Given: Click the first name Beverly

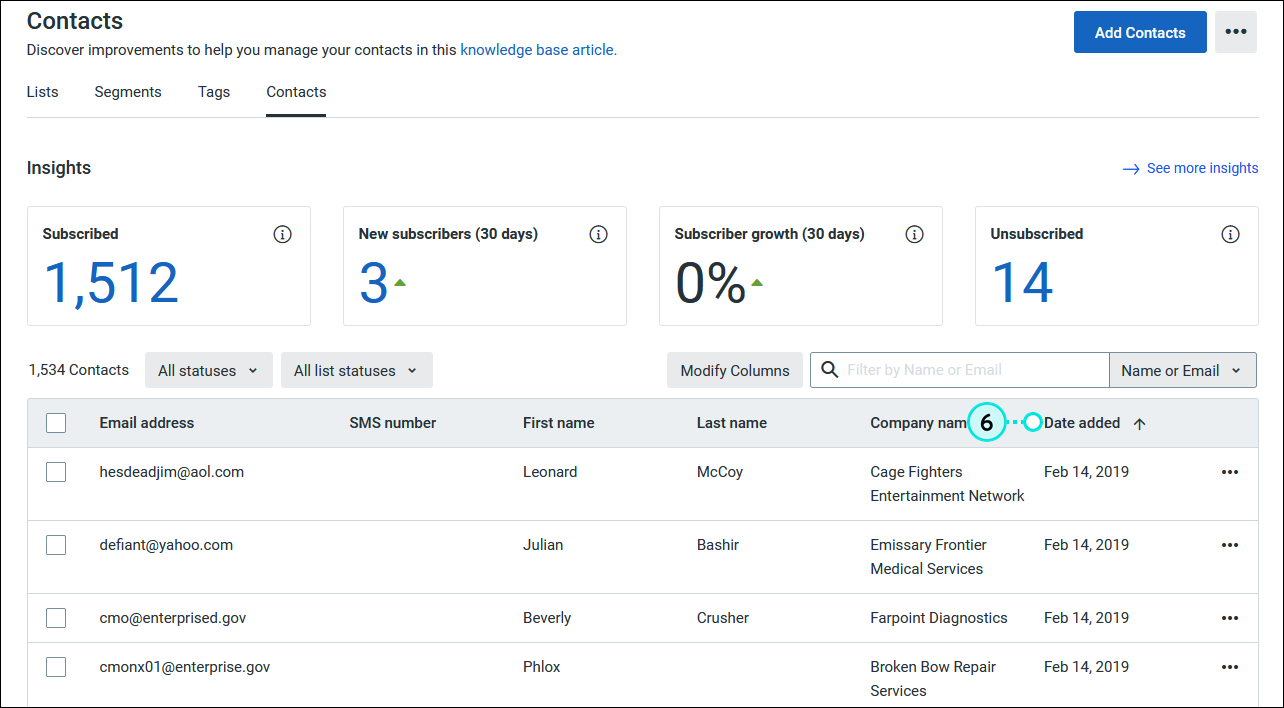Looking at the screenshot, I should [x=547, y=618].
